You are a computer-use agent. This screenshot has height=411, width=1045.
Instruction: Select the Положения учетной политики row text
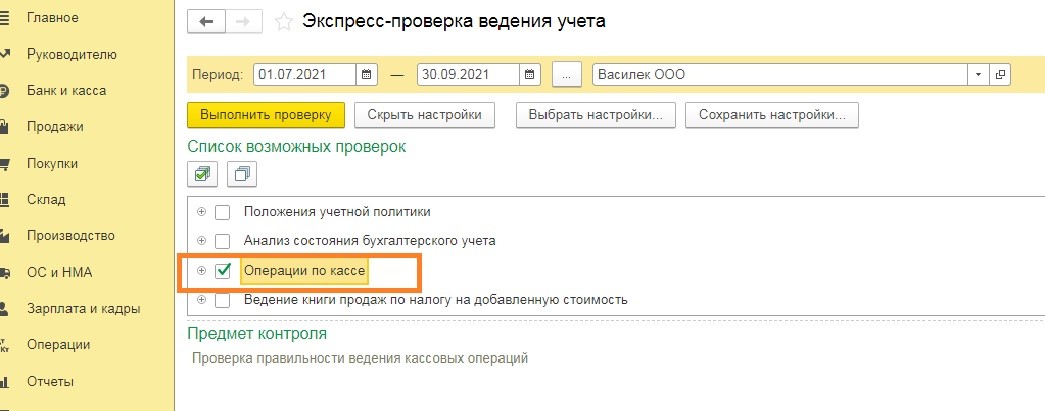pyautogui.click(x=337, y=212)
